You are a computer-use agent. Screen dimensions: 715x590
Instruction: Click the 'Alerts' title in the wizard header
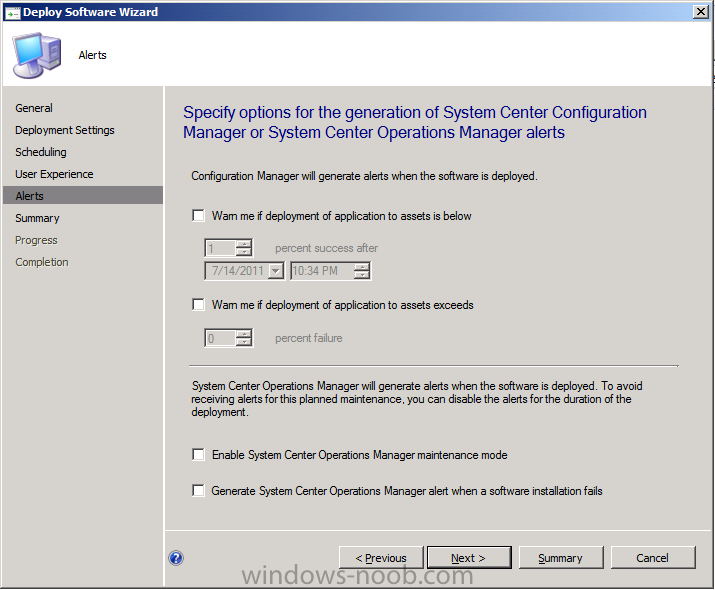[93, 55]
